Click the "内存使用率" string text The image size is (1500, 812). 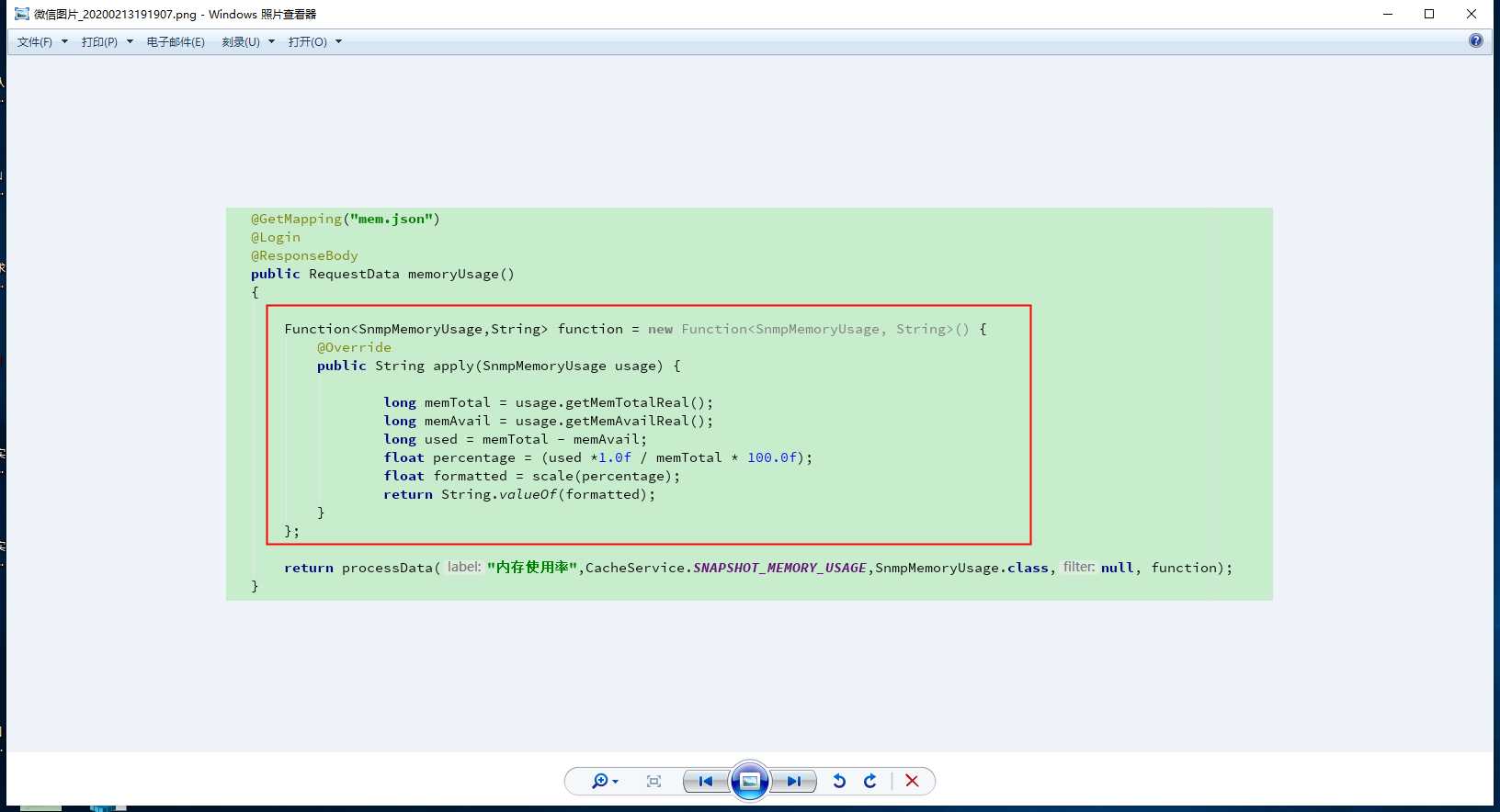pyautogui.click(x=532, y=568)
